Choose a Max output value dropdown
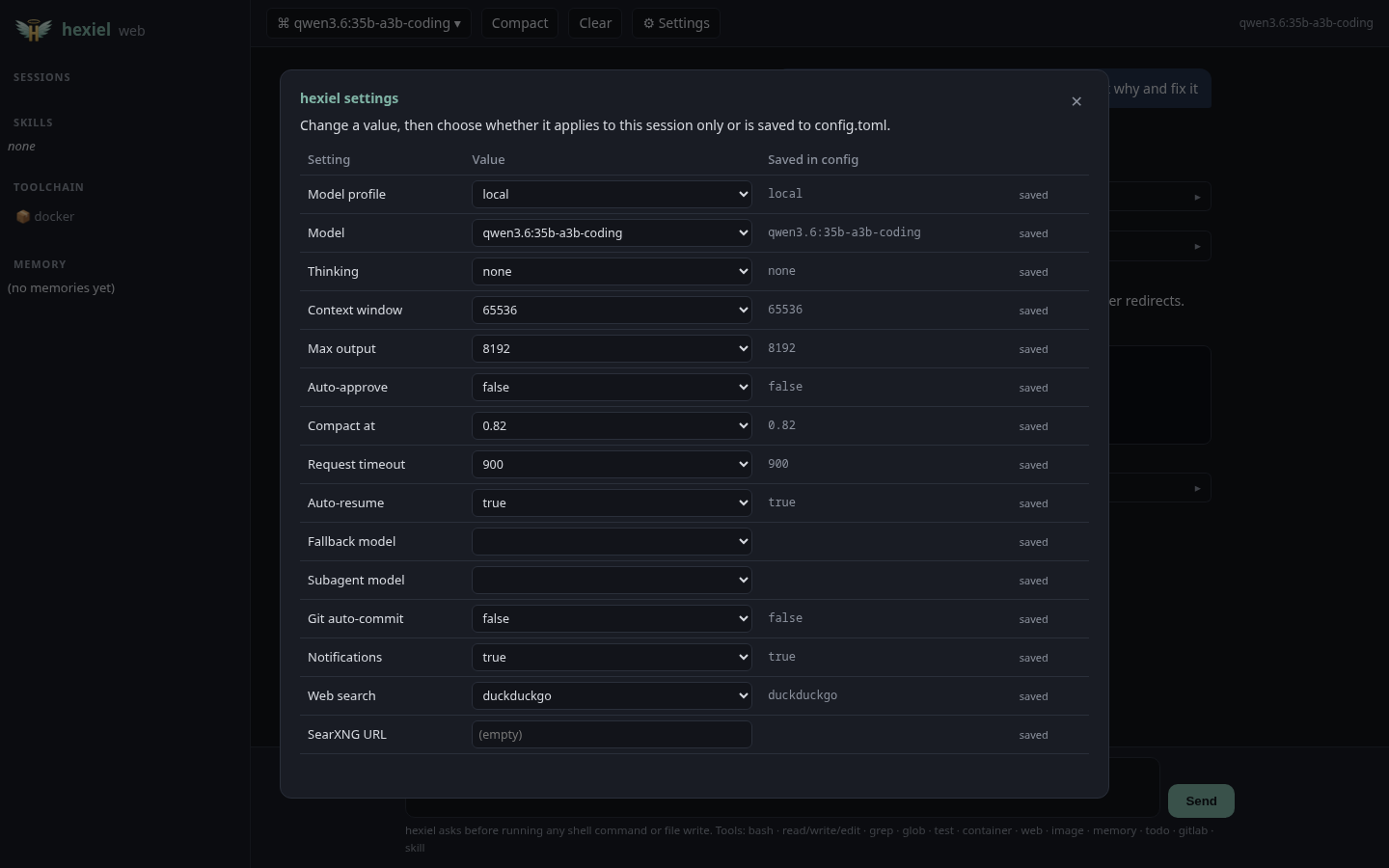Image resolution: width=1389 pixels, height=868 pixels. [x=612, y=348]
